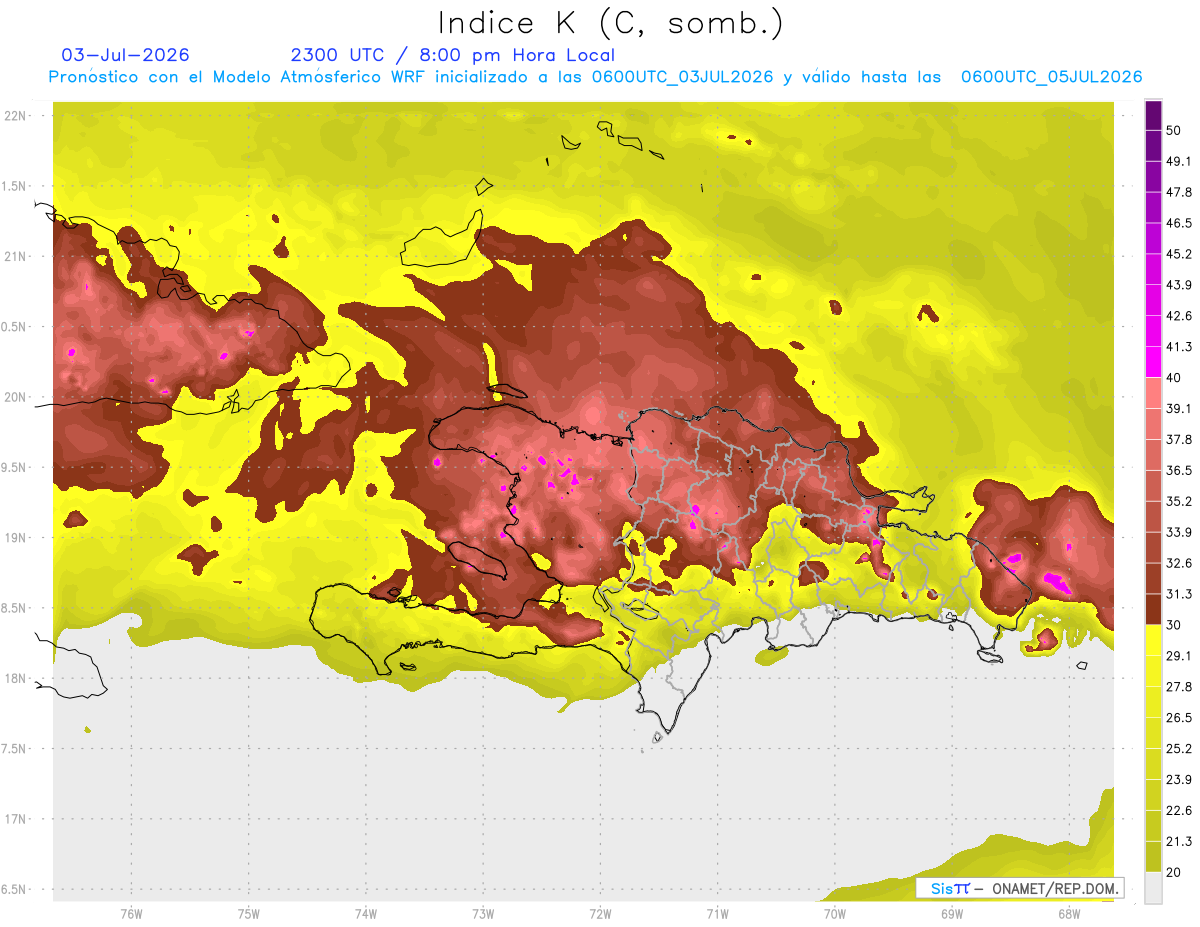This screenshot has height=927, width=1200.
Task: Click the legend value '29.1'
Action: click(x=1179, y=656)
